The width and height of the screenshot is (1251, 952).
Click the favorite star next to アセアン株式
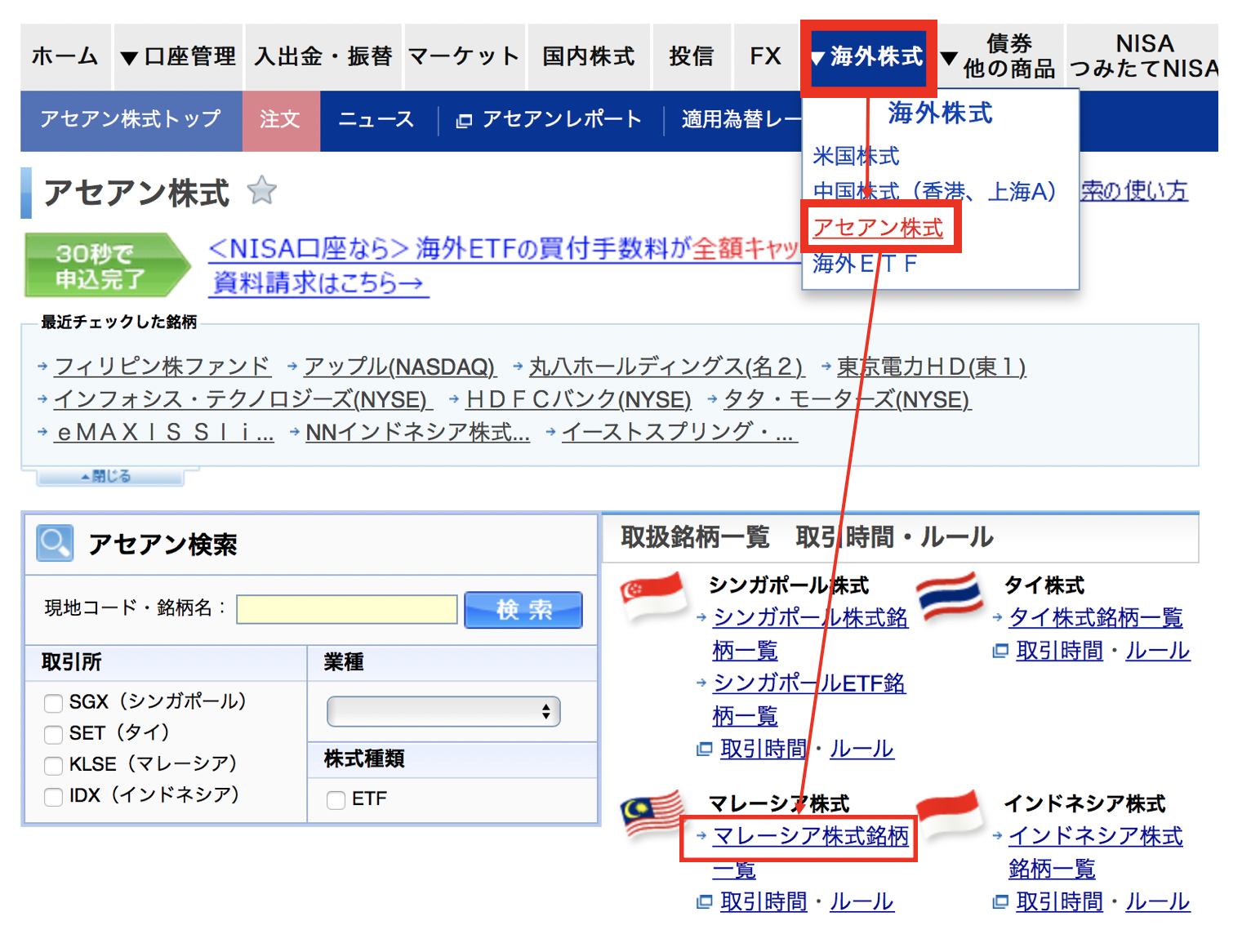262,191
